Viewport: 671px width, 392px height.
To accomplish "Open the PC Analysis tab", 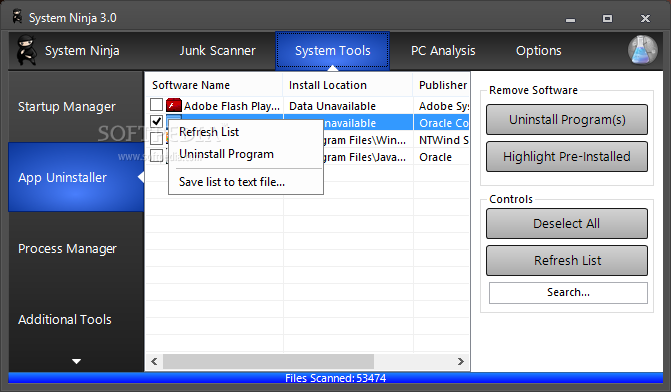I will 443,50.
